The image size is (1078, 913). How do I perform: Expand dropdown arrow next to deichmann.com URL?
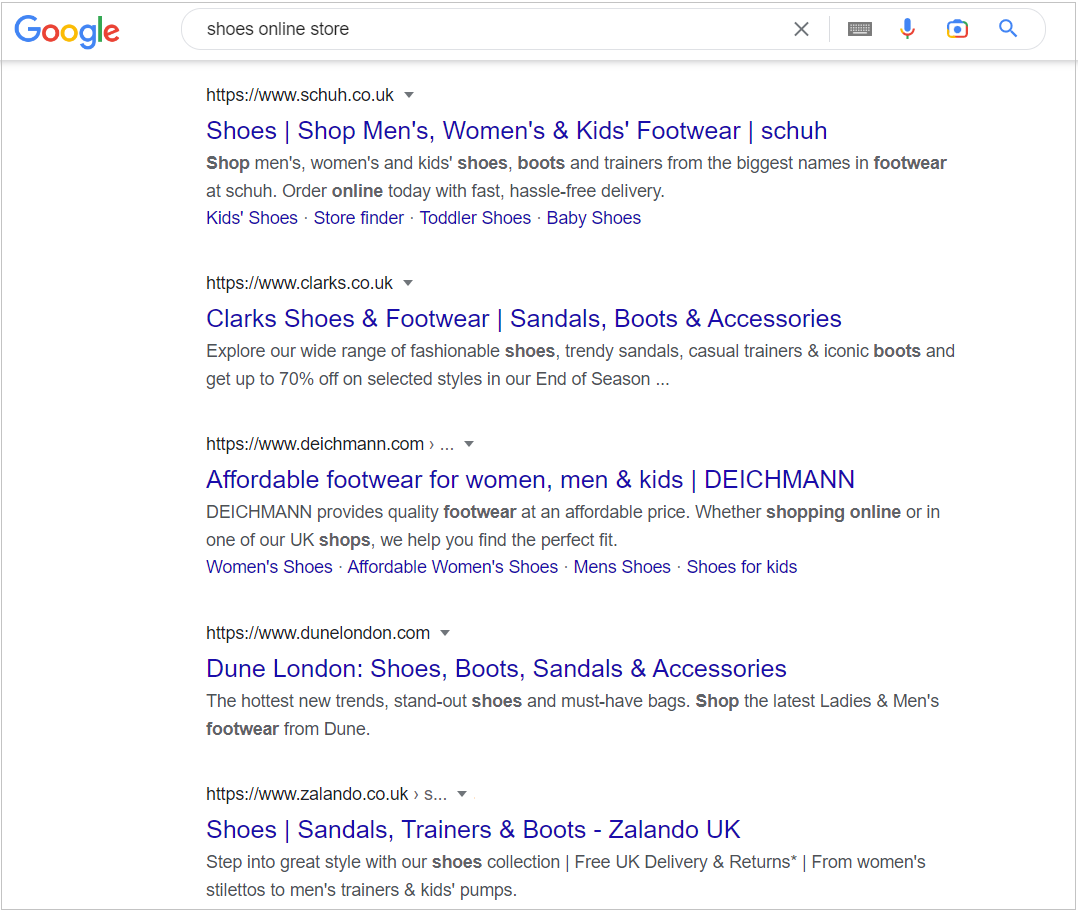click(469, 444)
